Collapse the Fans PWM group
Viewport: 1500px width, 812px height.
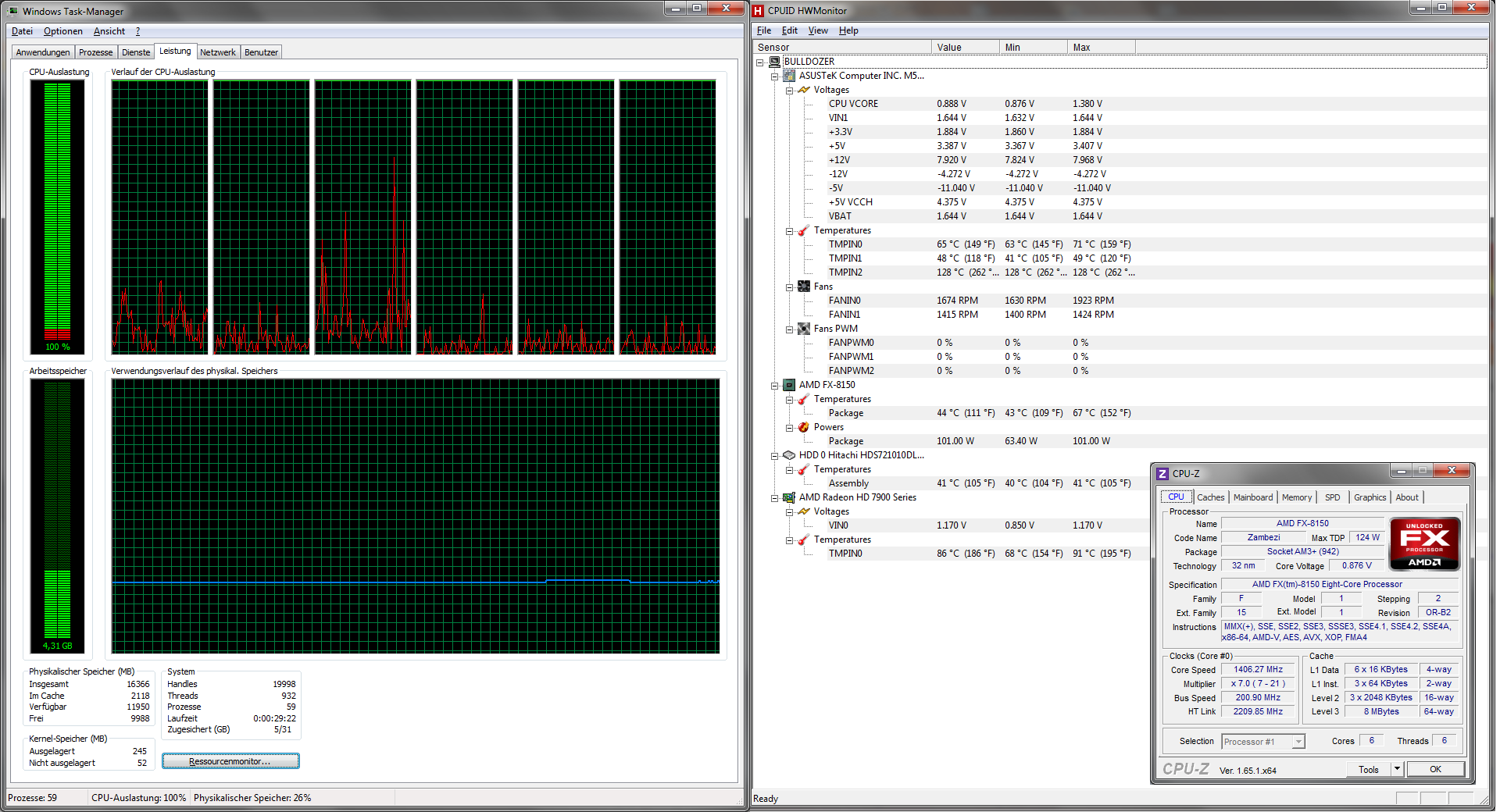pyautogui.click(x=790, y=329)
